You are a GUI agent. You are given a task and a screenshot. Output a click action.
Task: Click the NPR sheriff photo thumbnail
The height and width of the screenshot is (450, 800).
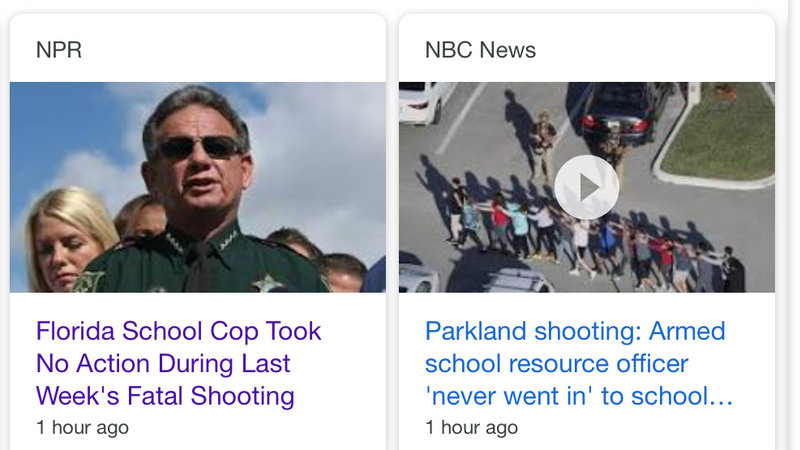click(197, 187)
